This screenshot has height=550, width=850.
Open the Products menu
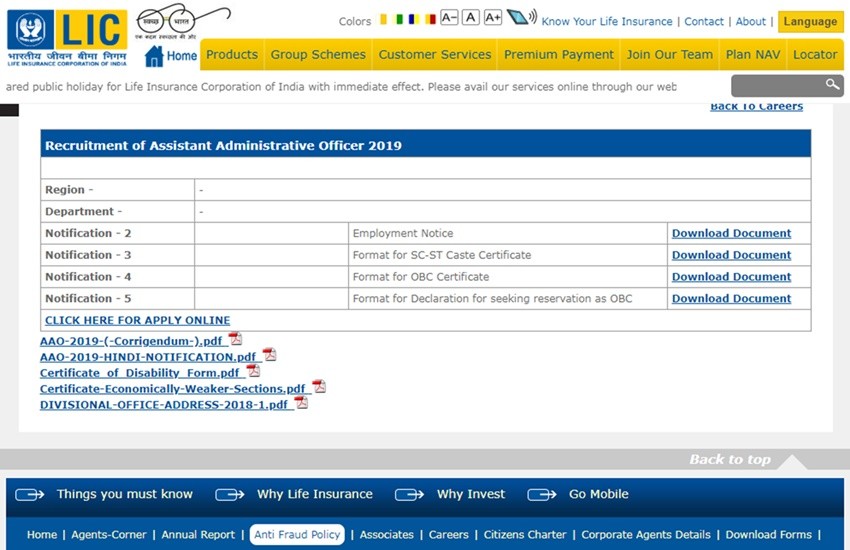coord(231,55)
